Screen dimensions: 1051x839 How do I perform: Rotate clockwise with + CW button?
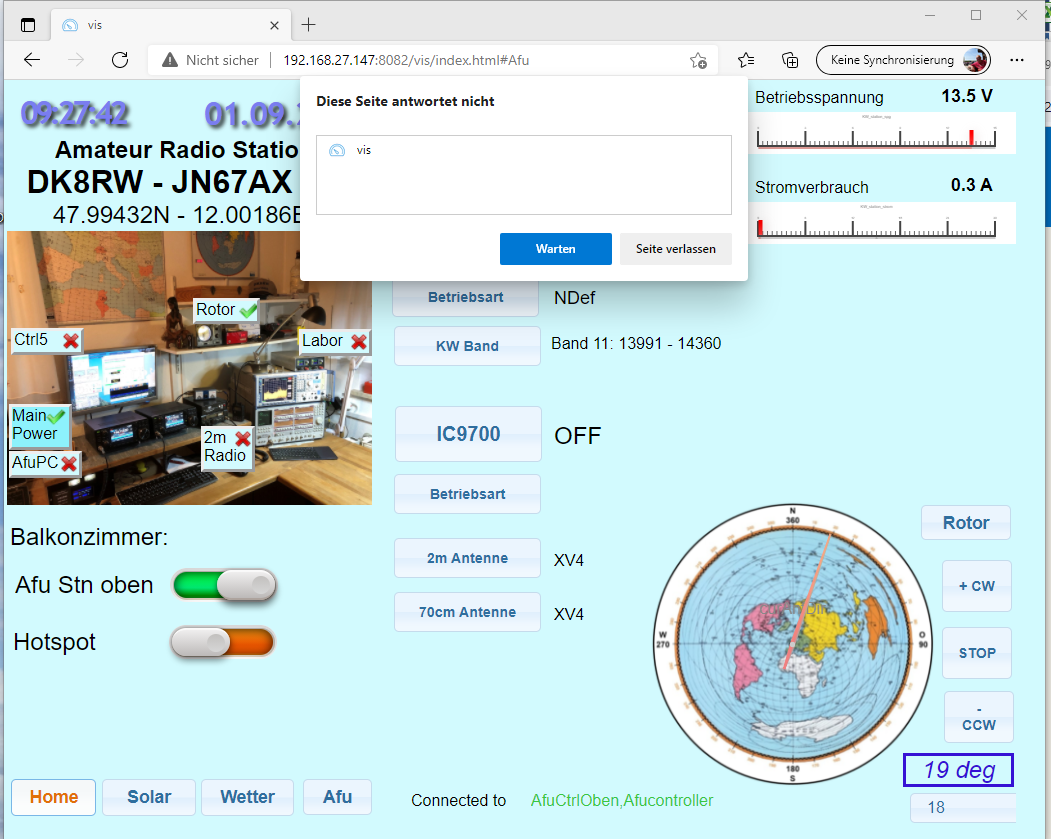[x=977, y=586]
